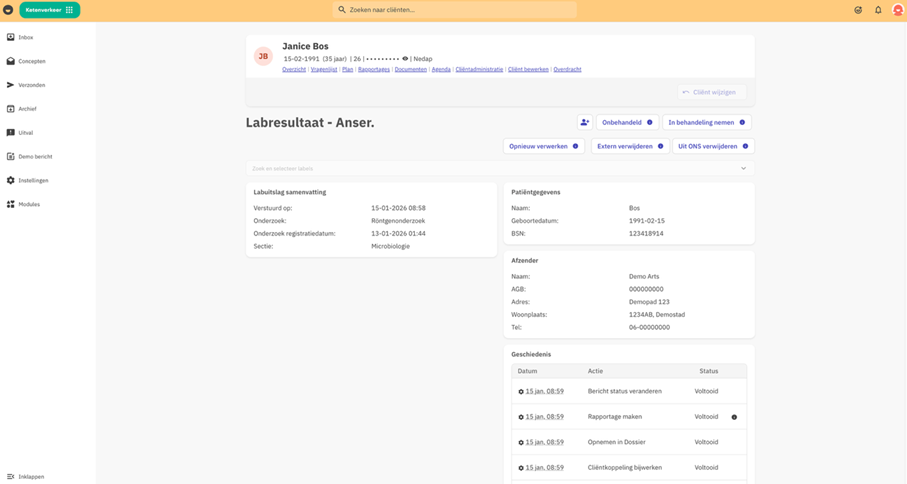Screen dimensions: 907x484
Task: Open the Overzicht client link
Action: (294, 69)
